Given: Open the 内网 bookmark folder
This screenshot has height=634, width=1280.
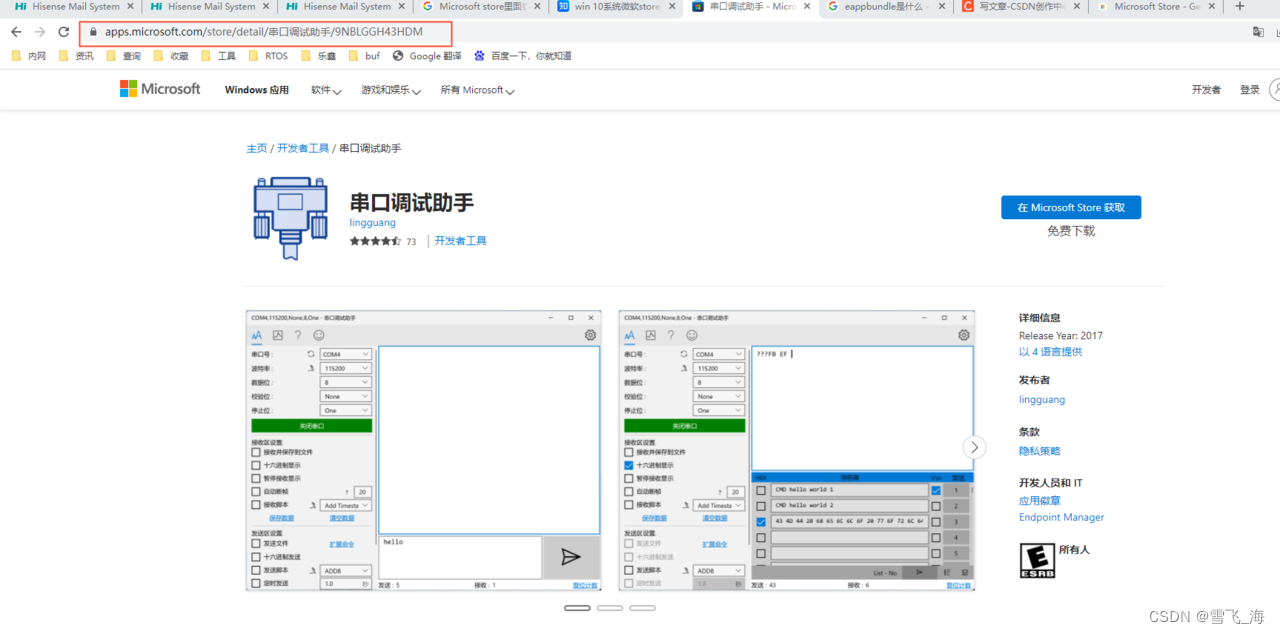Looking at the screenshot, I should tap(28, 56).
